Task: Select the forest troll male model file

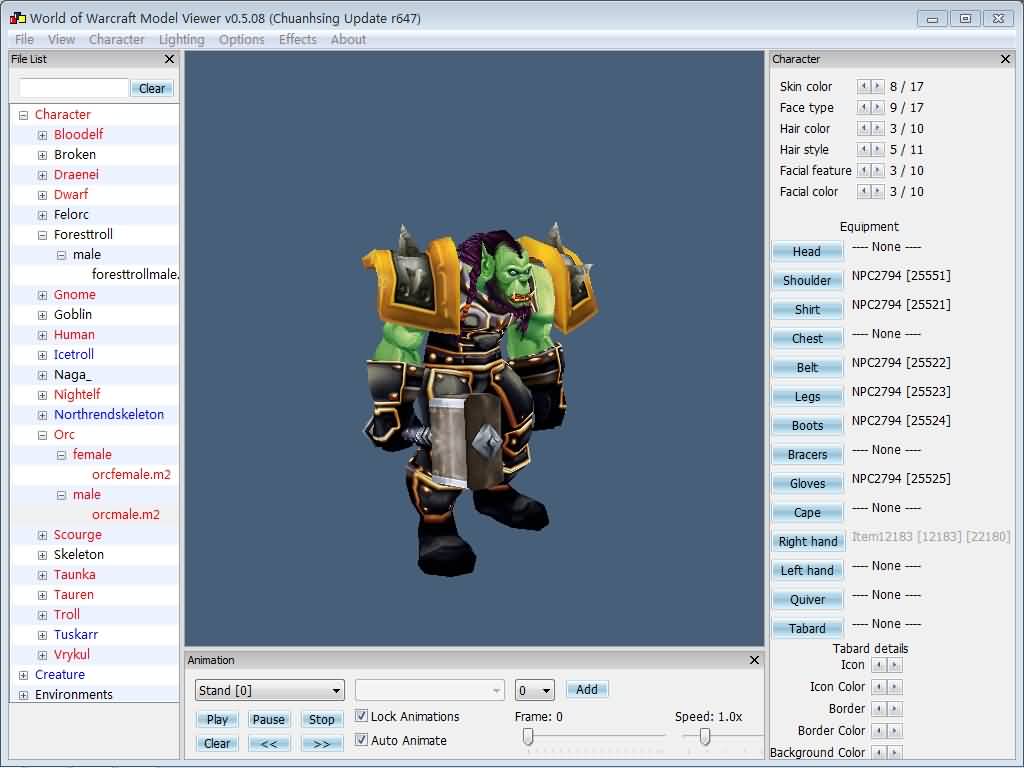Action: point(135,275)
